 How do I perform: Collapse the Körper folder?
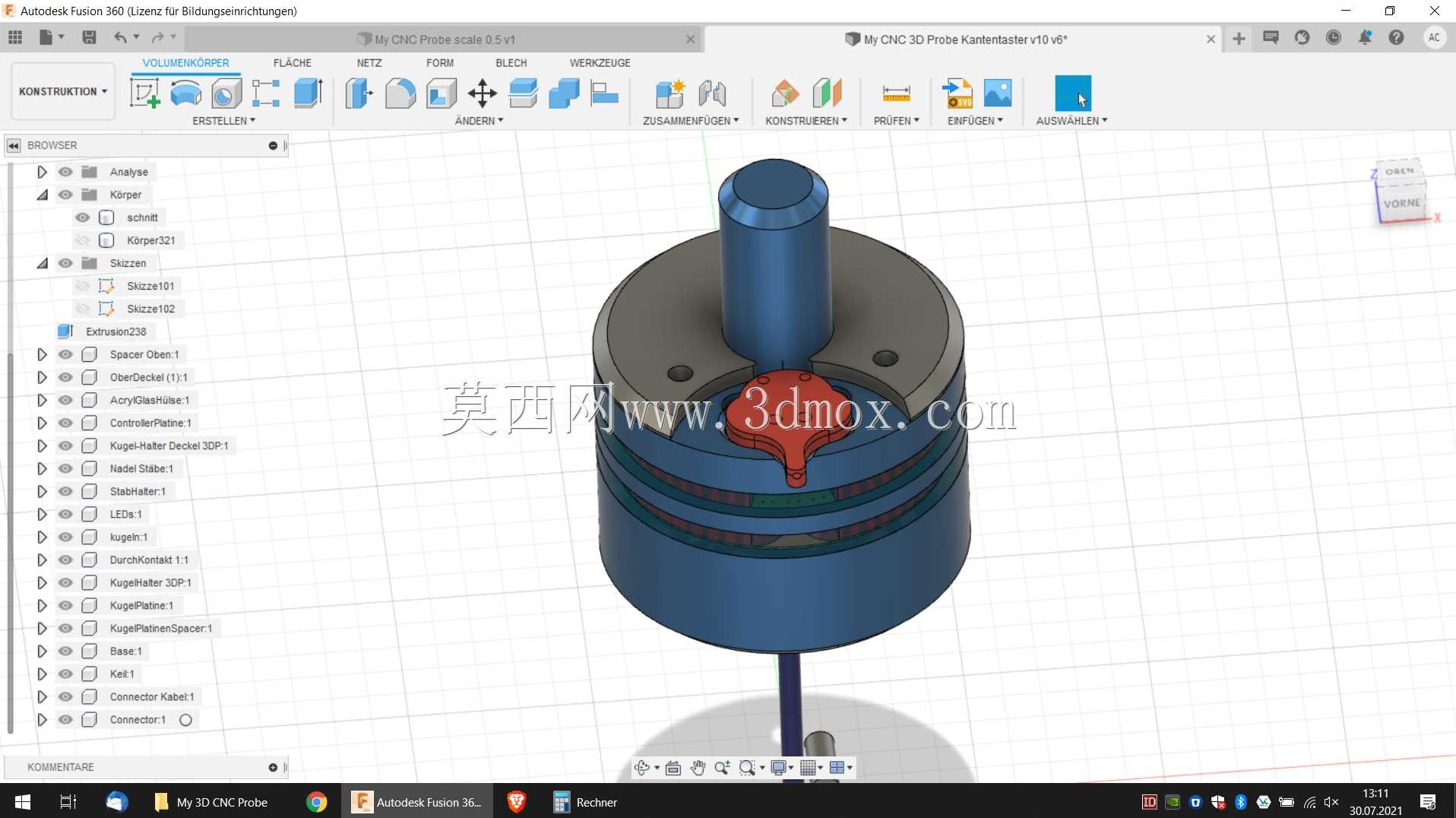(x=42, y=195)
